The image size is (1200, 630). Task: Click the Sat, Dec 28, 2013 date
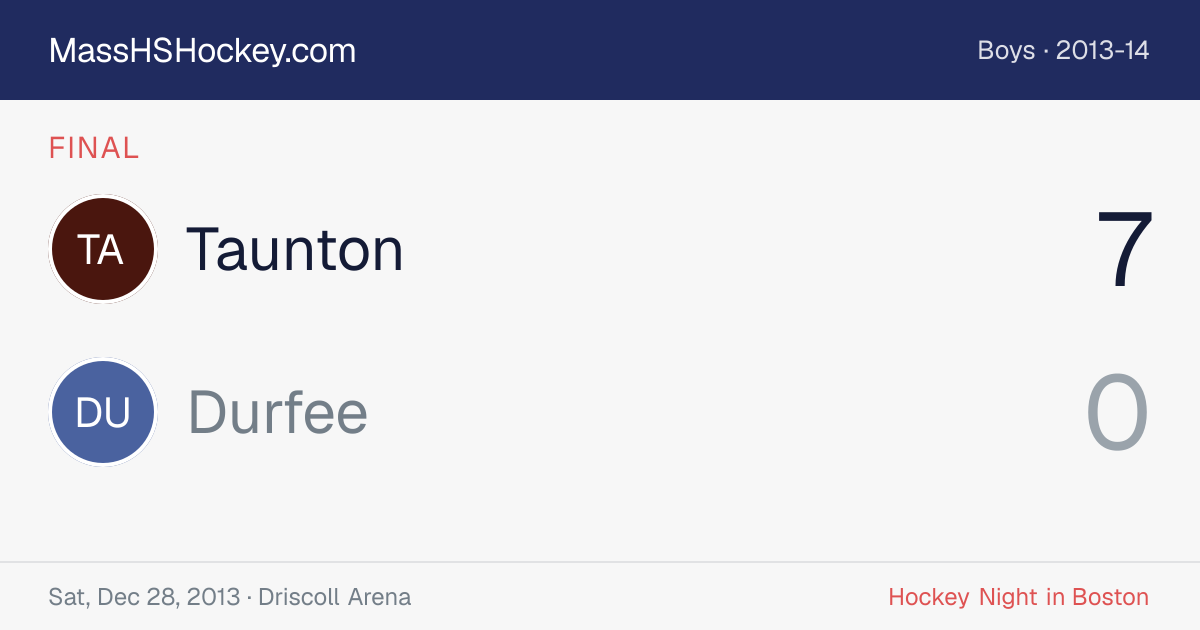pos(144,597)
